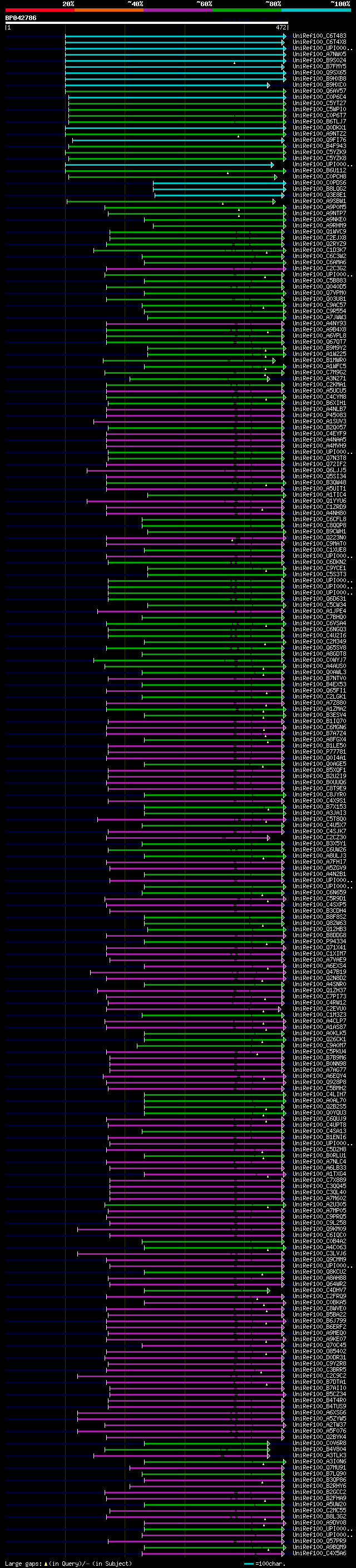Select hit label UniRef100_A9RHM9
356x1568 pixels.
click(319, 226)
